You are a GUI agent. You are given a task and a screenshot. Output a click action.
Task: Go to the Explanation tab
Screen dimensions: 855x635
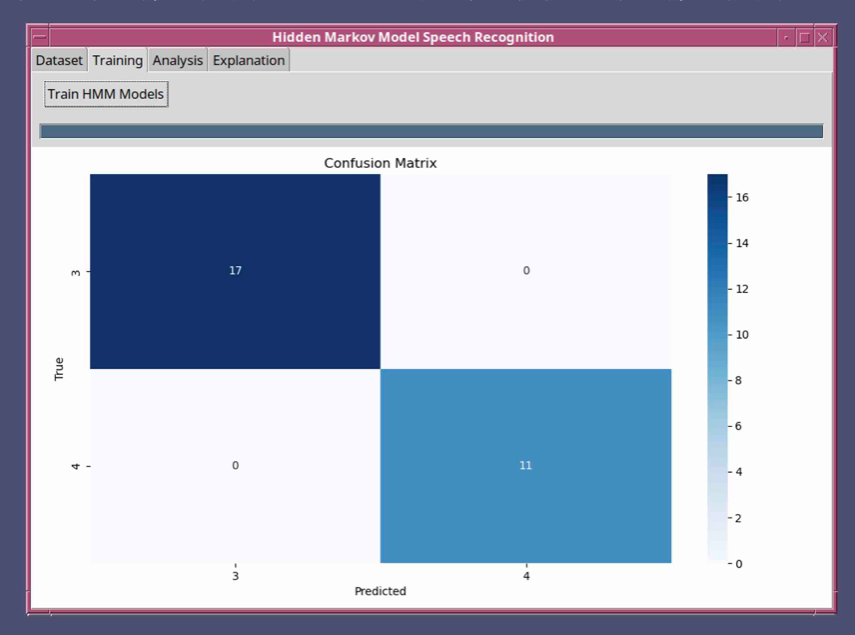(x=249, y=60)
